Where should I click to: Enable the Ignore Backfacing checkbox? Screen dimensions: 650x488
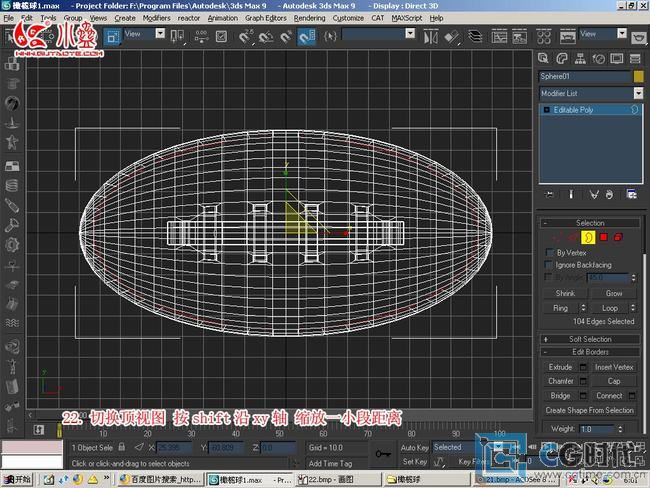coord(549,265)
